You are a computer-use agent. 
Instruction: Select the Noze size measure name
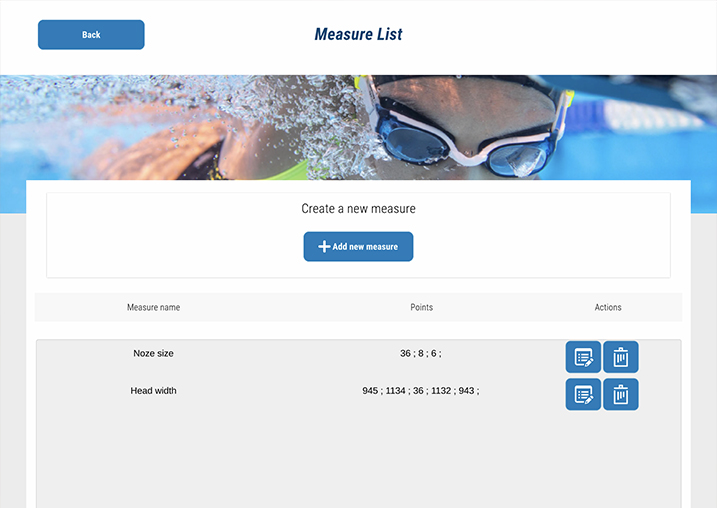tap(153, 353)
